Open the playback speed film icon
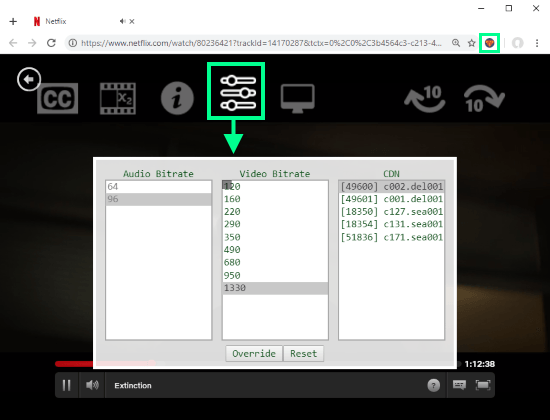This screenshot has height=420, width=550. [x=118, y=99]
